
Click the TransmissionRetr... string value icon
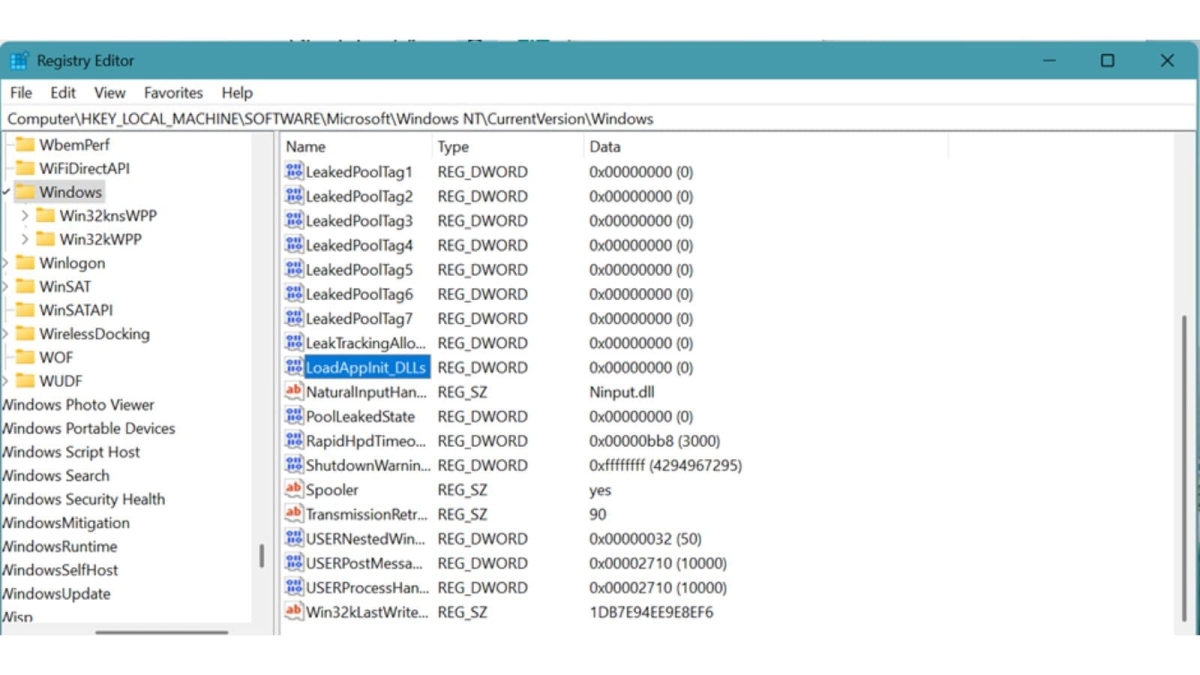click(x=294, y=514)
